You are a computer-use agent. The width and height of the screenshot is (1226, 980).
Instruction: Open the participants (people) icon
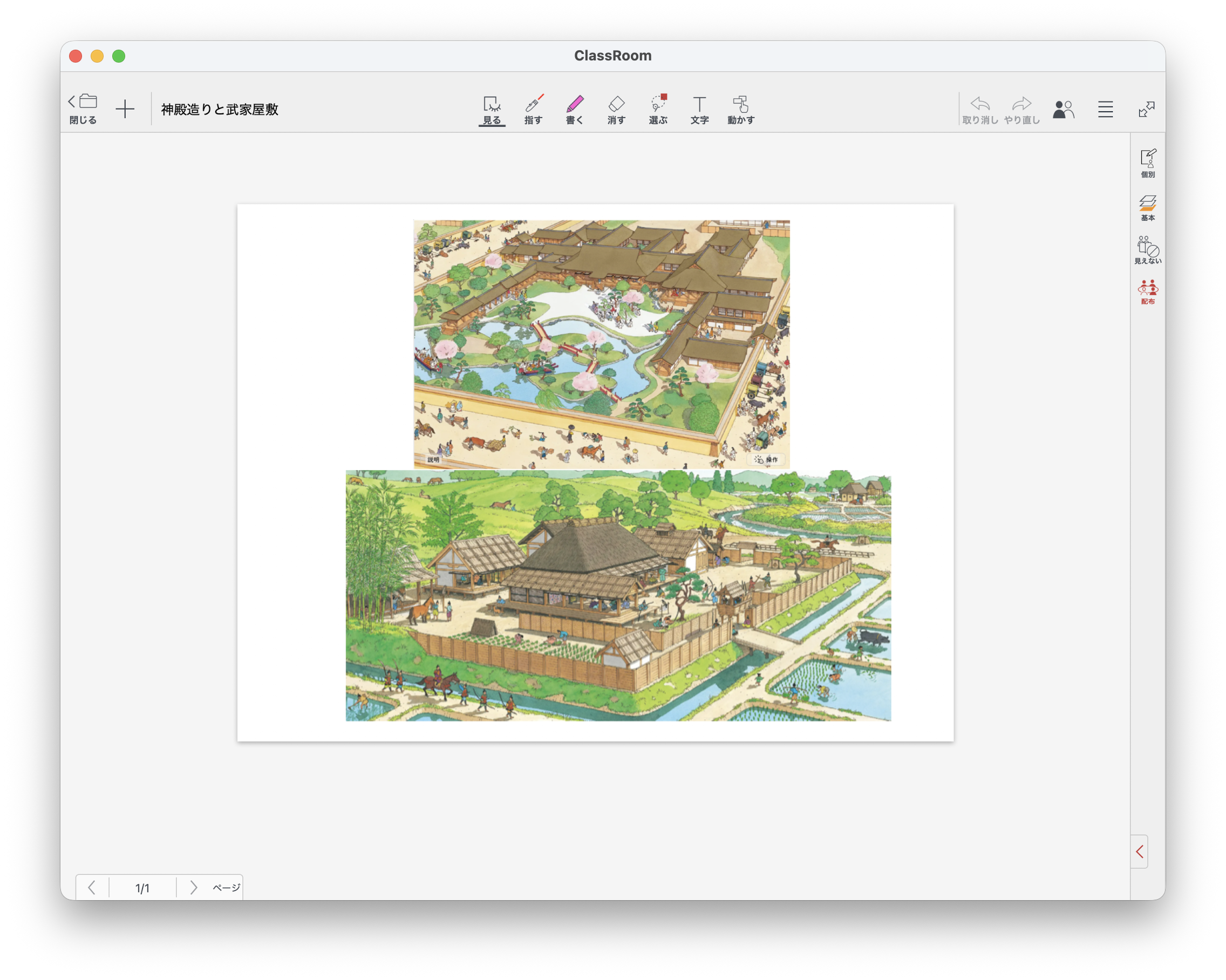point(1063,109)
